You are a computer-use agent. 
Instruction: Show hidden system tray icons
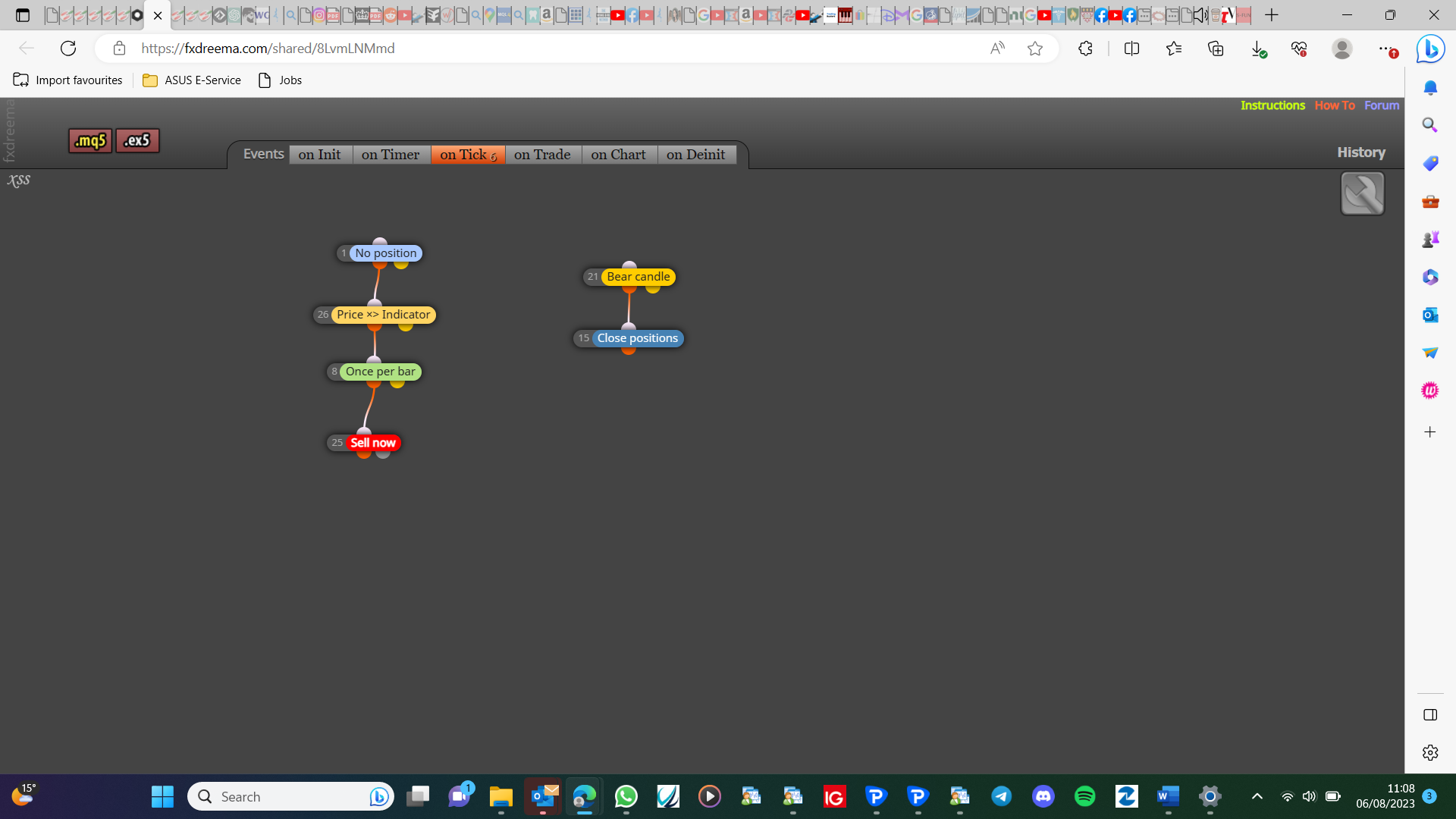[x=1257, y=796]
